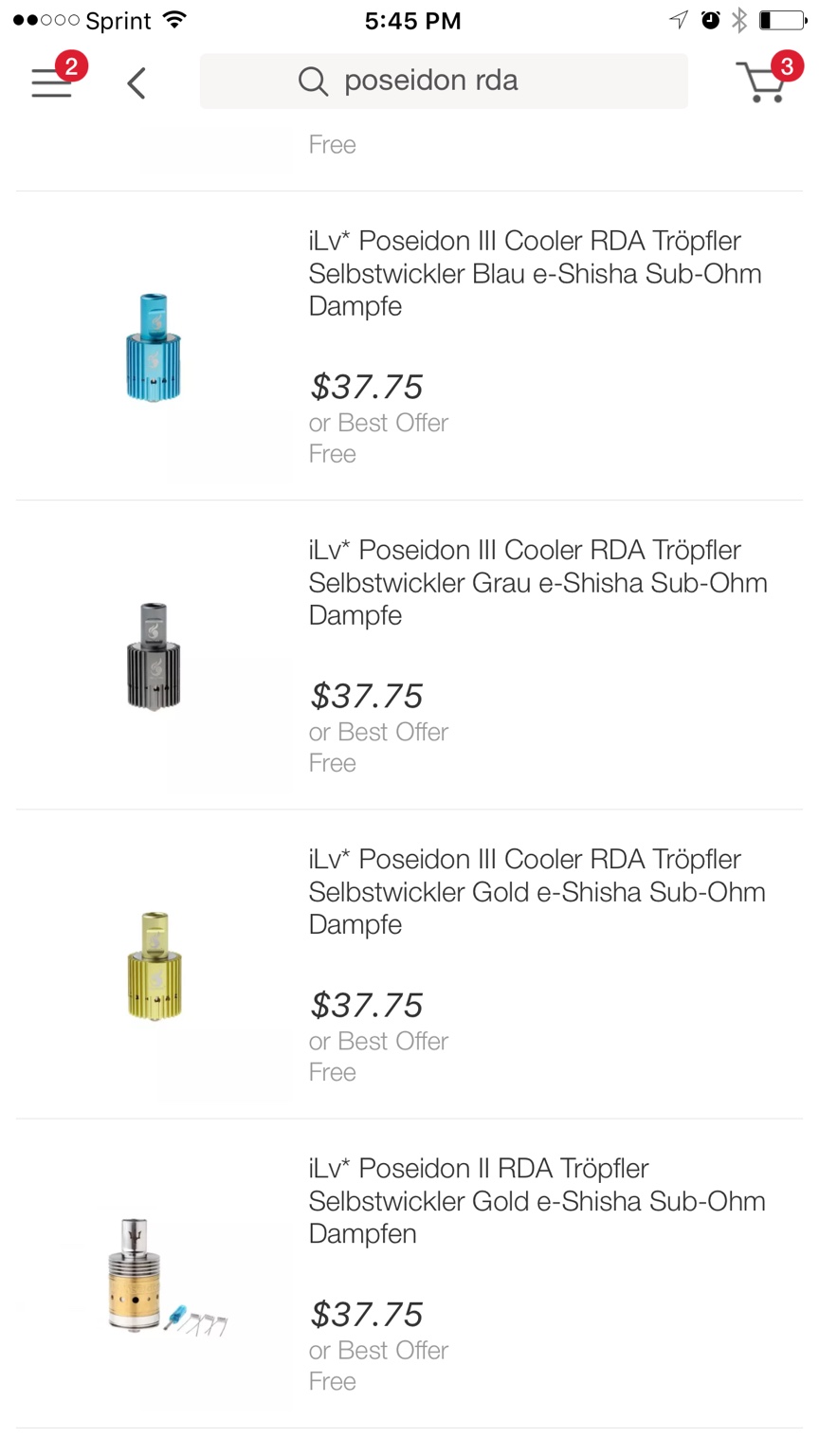This screenshot has height=1456, width=819.
Task: Open the shopping cart
Action: click(x=762, y=82)
